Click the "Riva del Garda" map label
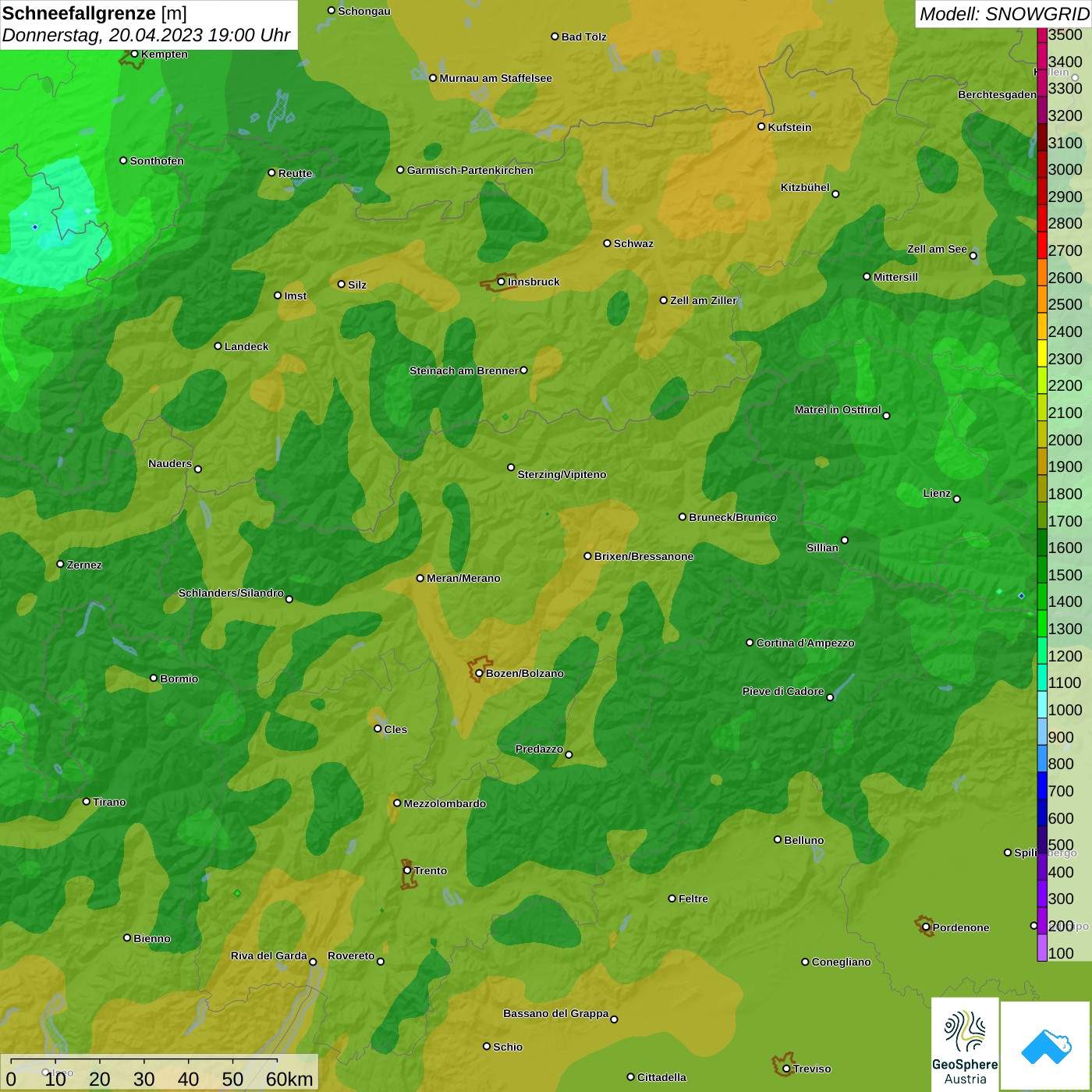 [x=269, y=955]
